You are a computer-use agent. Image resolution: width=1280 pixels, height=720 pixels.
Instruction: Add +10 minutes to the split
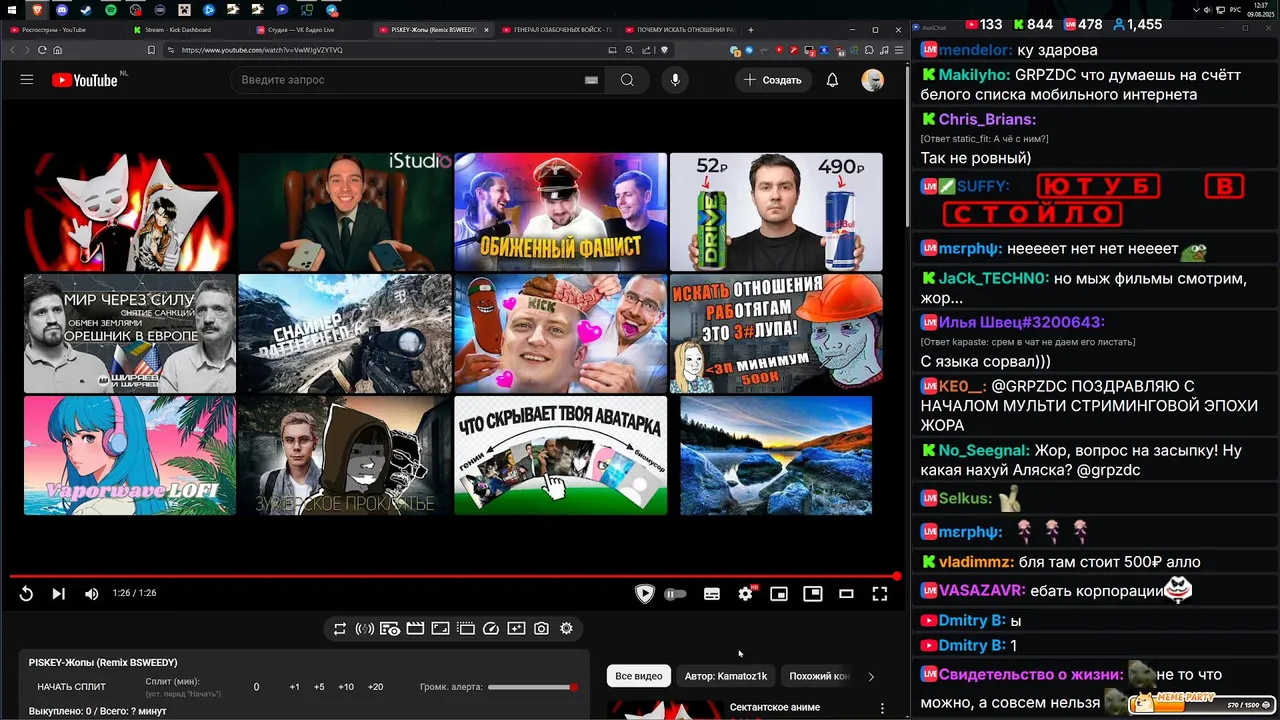346,687
